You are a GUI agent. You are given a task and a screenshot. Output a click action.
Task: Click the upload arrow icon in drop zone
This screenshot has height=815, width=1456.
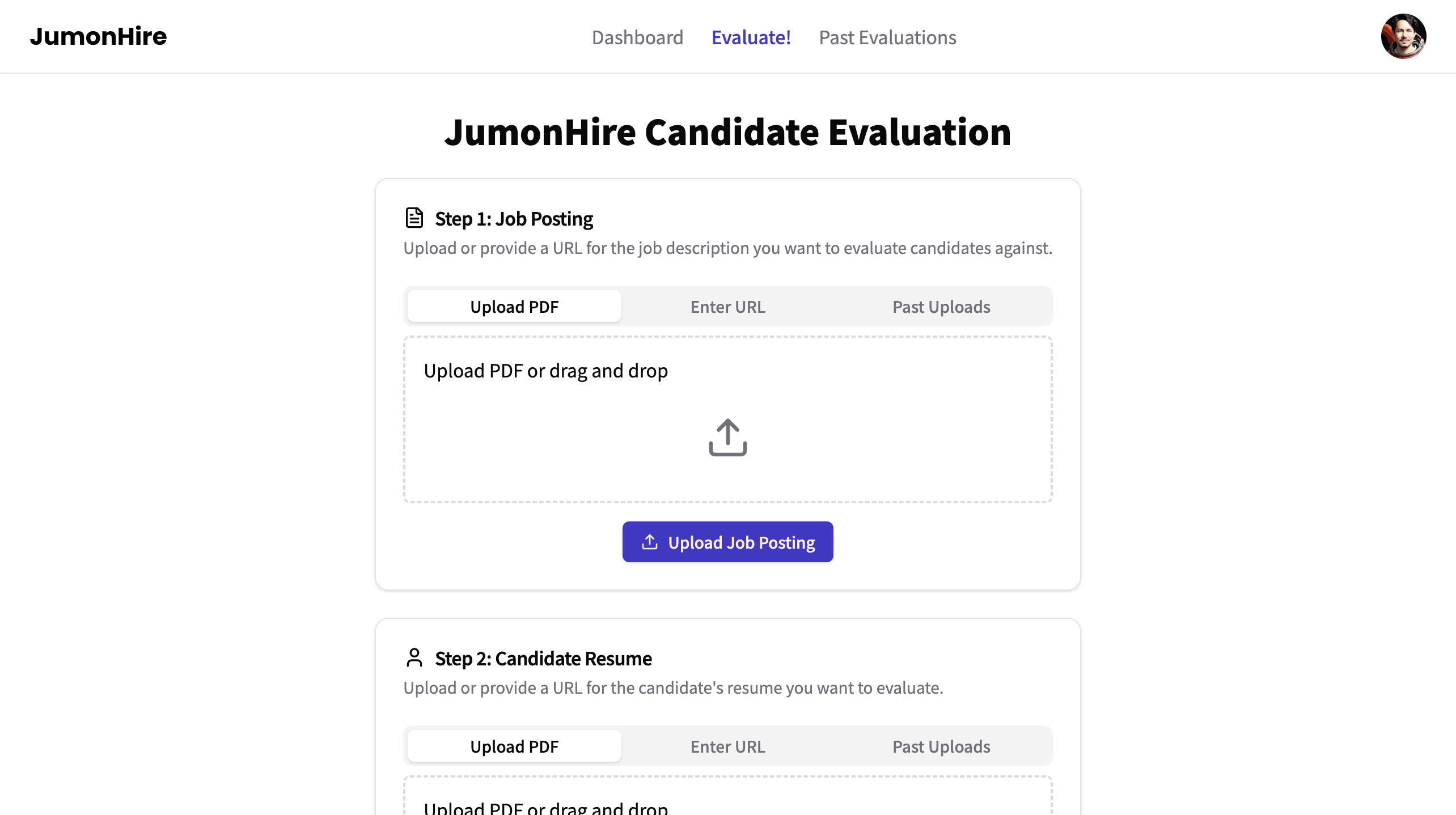[x=727, y=437]
